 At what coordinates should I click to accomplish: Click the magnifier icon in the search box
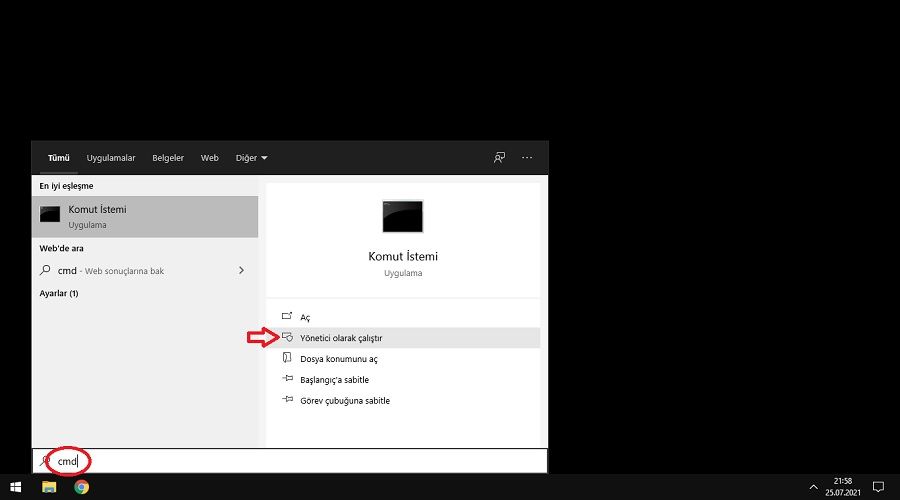[45, 461]
